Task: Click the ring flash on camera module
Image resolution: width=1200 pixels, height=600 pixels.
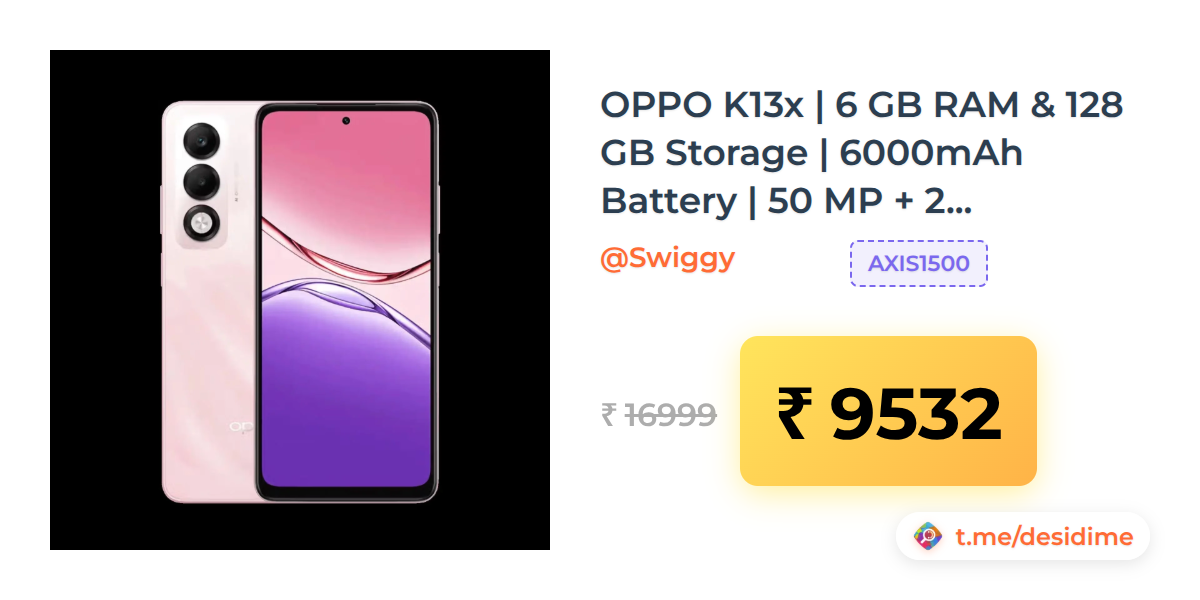Action: [x=201, y=222]
